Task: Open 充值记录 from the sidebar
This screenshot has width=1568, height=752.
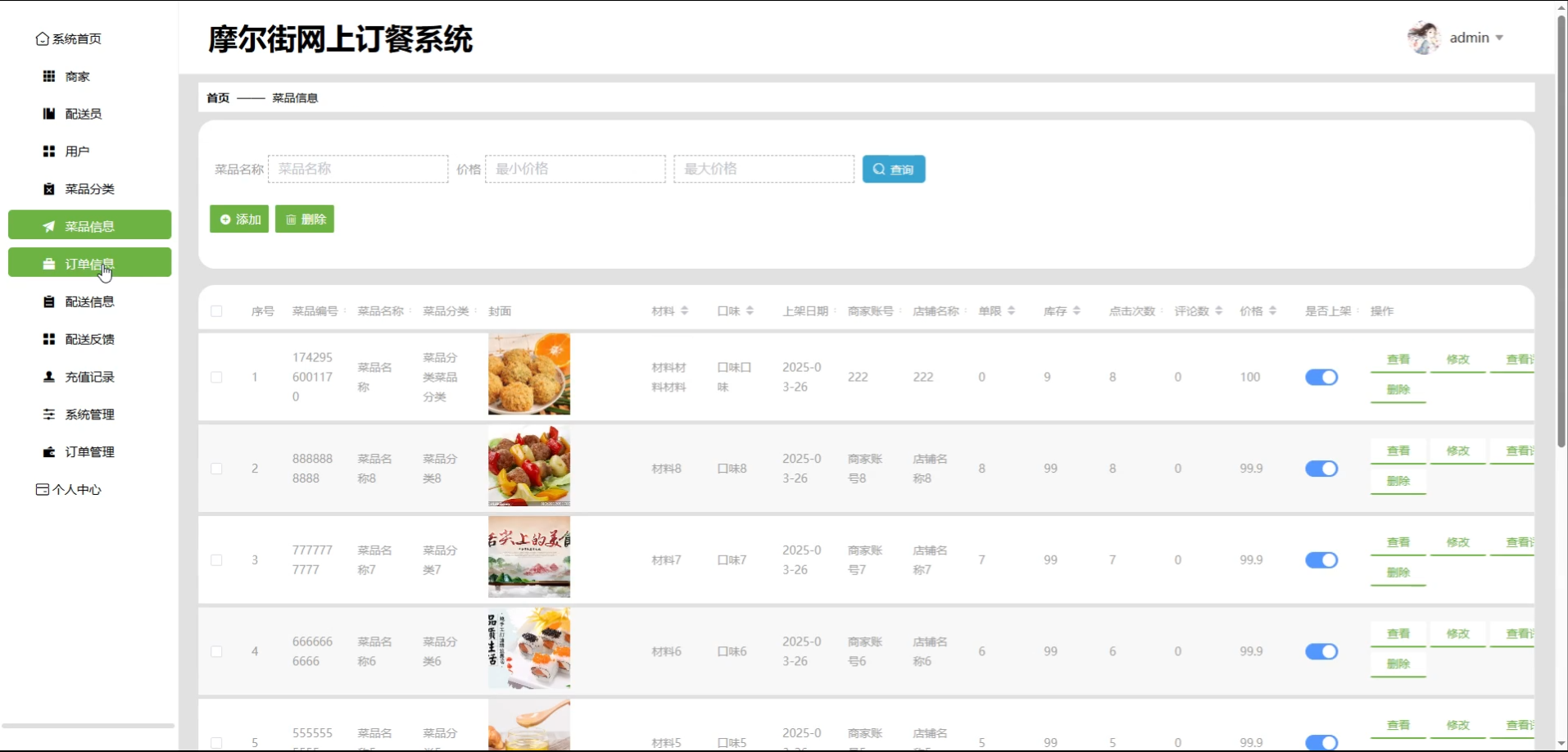Action: point(88,376)
